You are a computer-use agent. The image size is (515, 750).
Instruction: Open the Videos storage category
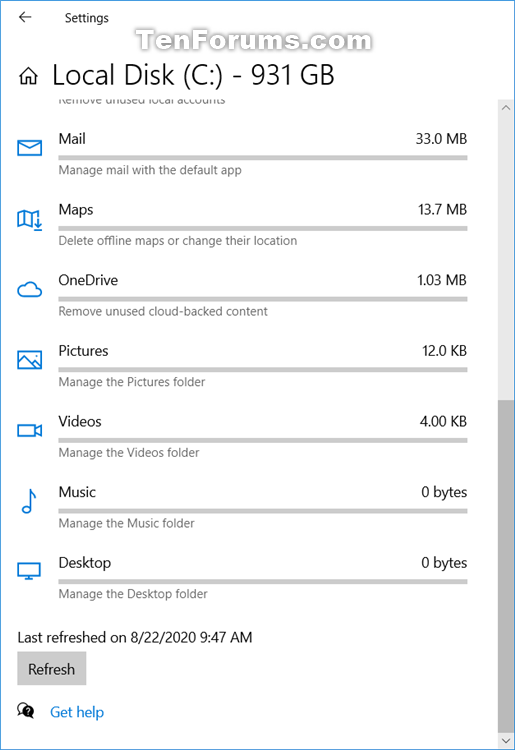[242, 437]
